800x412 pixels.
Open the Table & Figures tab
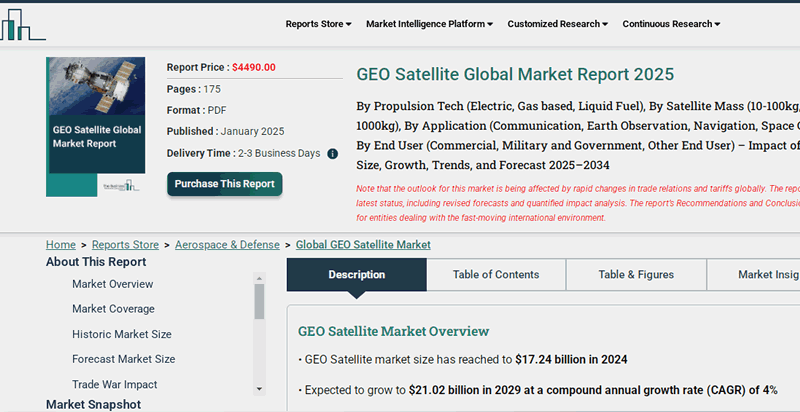[x=635, y=275]
